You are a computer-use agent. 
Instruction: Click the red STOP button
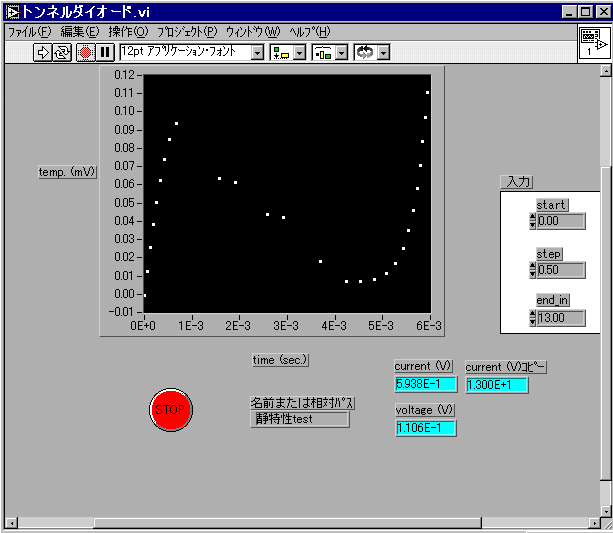point(171,409)
